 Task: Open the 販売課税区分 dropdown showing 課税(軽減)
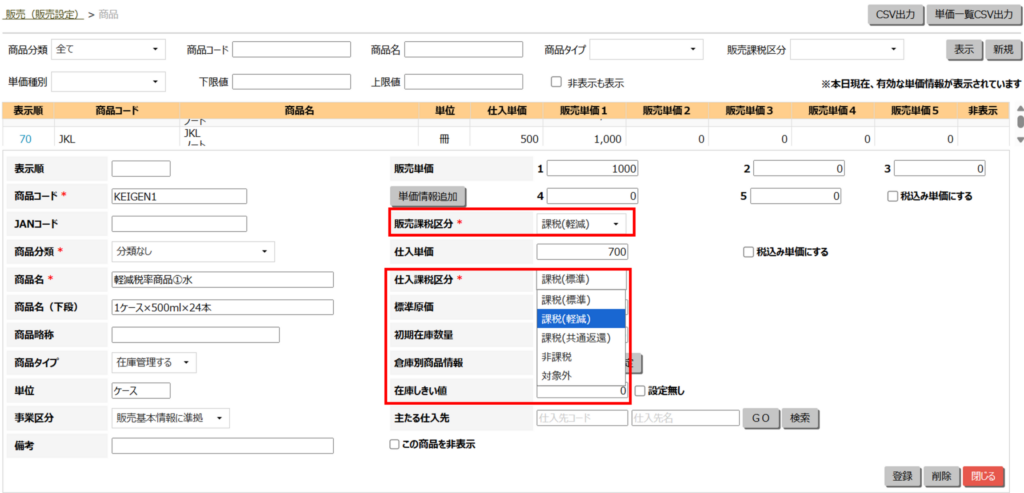tap(582, 225)
